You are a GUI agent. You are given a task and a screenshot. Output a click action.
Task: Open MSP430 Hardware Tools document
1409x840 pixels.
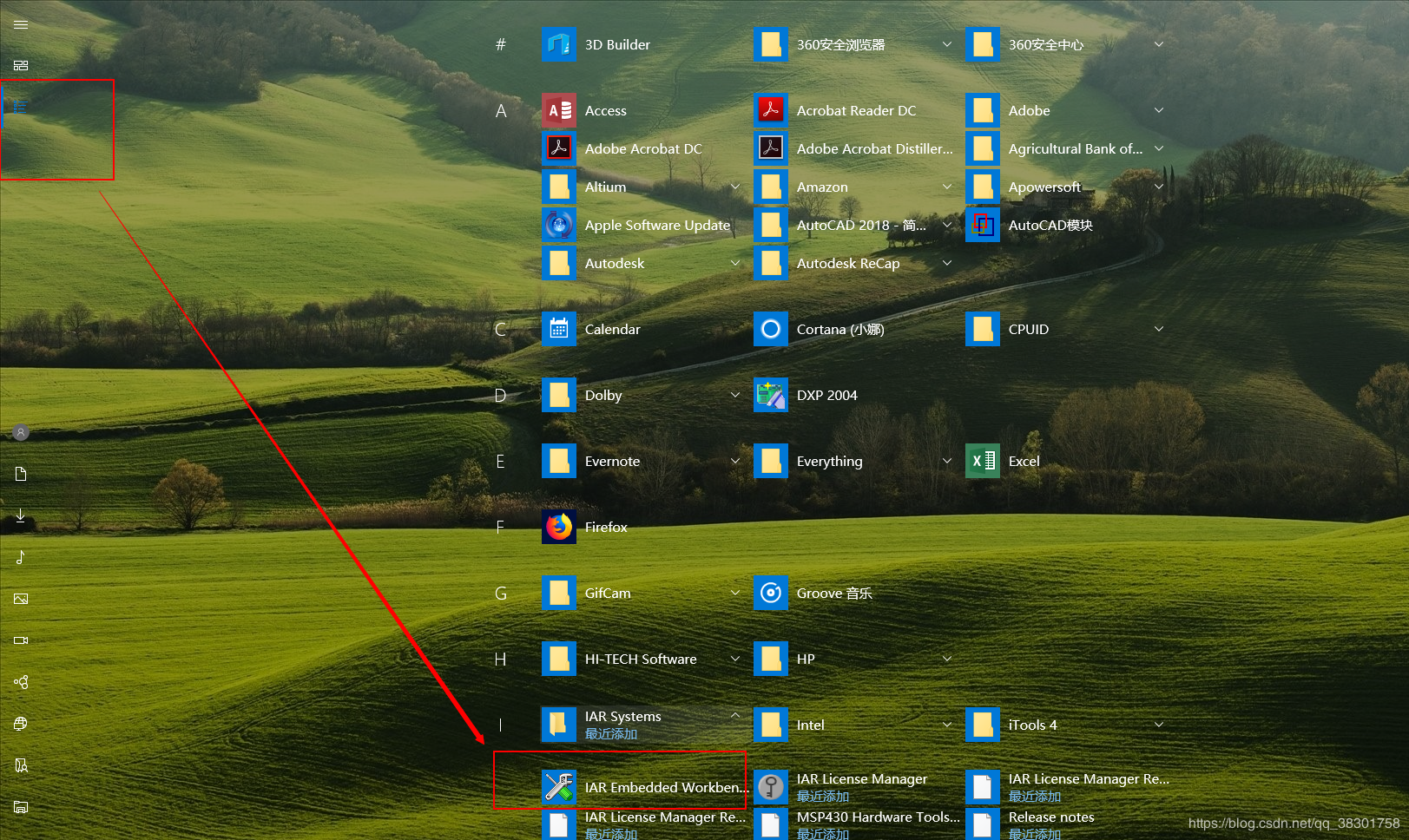[x=856, y=824]
